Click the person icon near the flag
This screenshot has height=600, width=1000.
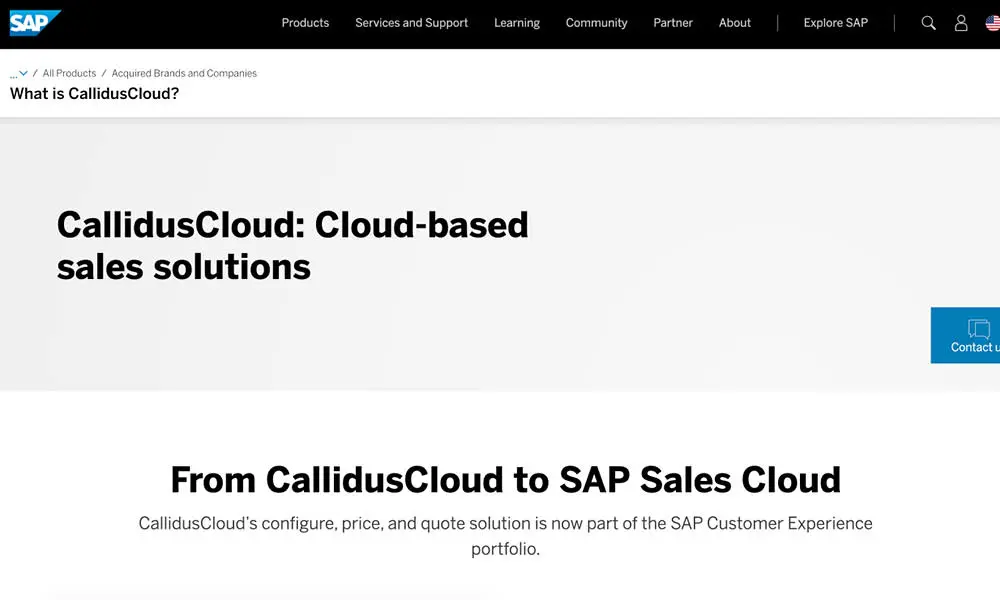click(x=961, y=21)
